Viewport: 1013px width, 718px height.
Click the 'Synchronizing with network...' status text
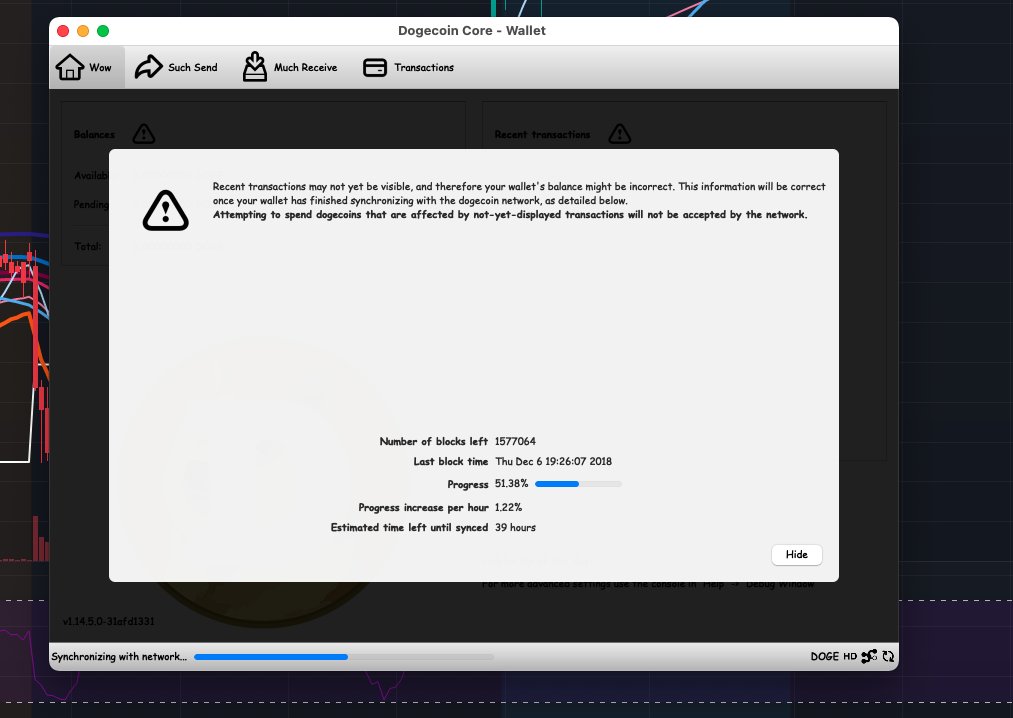click(119, 657)
